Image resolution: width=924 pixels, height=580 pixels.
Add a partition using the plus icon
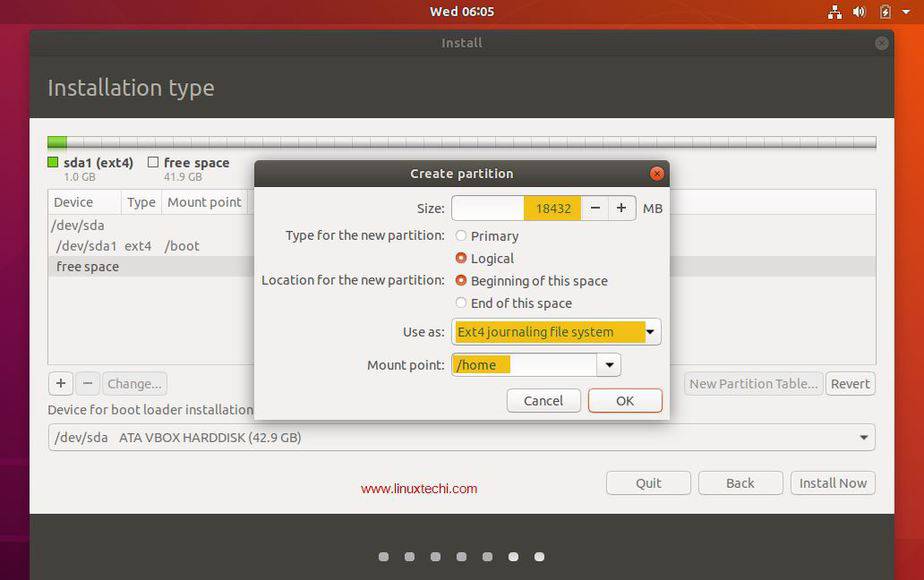pyautogui.click(x=60, y=383)
